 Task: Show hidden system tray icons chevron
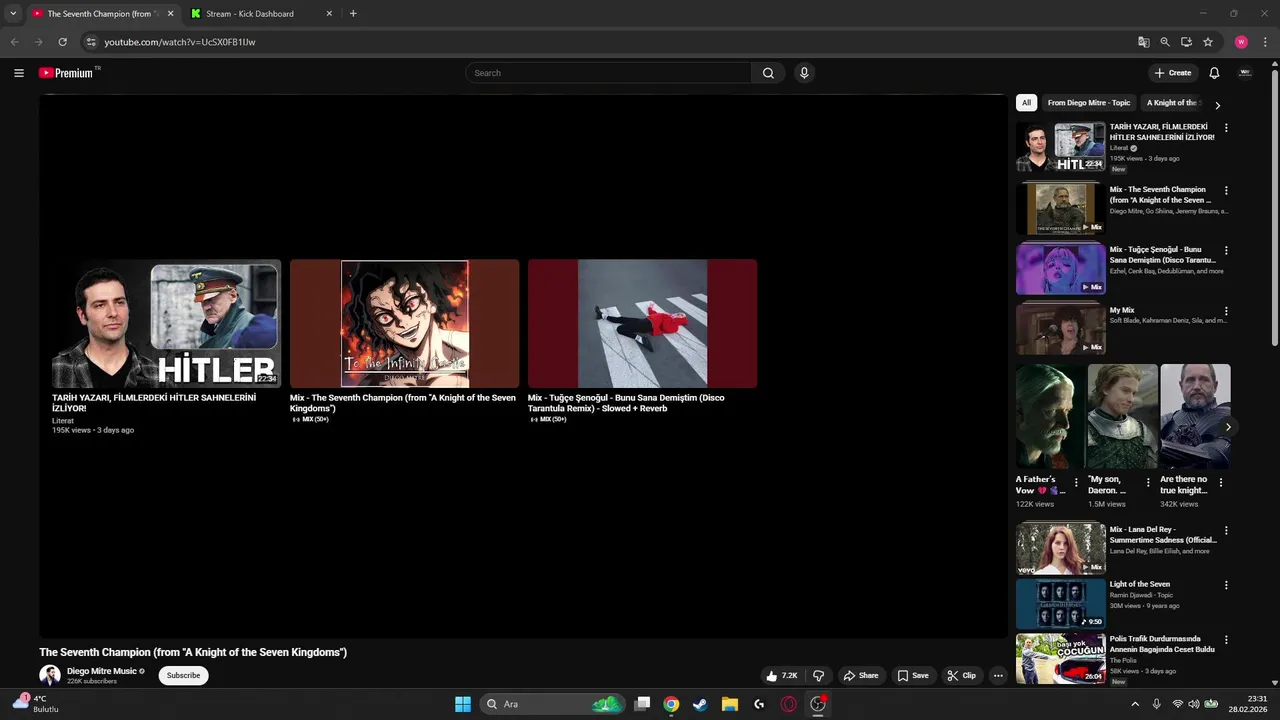[x=1135, y=704]
